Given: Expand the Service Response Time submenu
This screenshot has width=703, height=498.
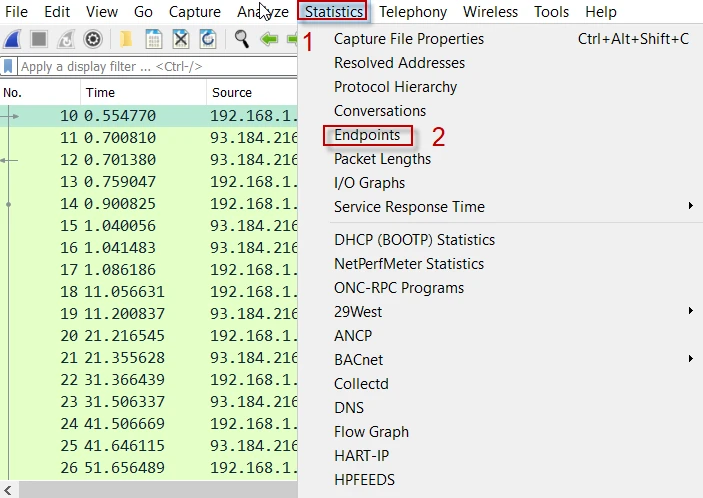Looking at the screenshot, I should pos(409,207).
